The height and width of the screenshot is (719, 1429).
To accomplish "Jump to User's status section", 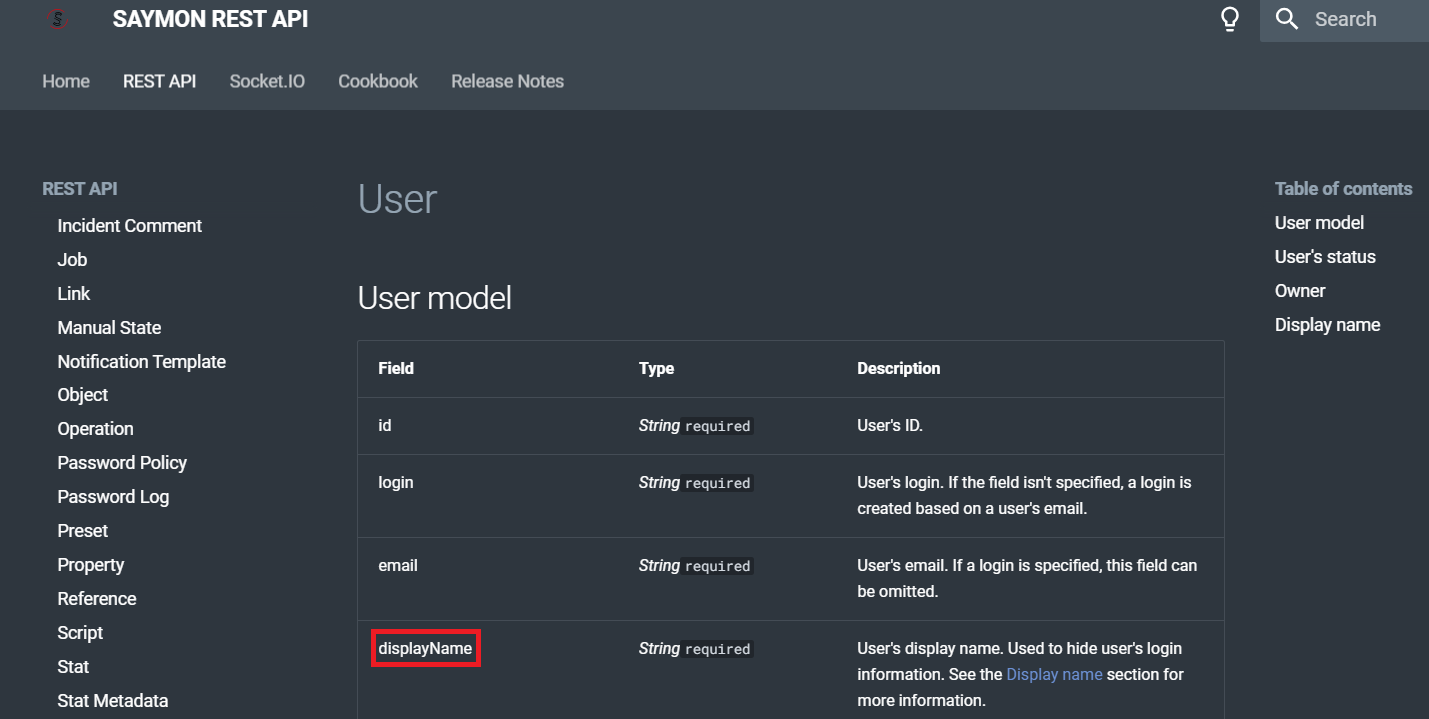I will point(1325,257).
